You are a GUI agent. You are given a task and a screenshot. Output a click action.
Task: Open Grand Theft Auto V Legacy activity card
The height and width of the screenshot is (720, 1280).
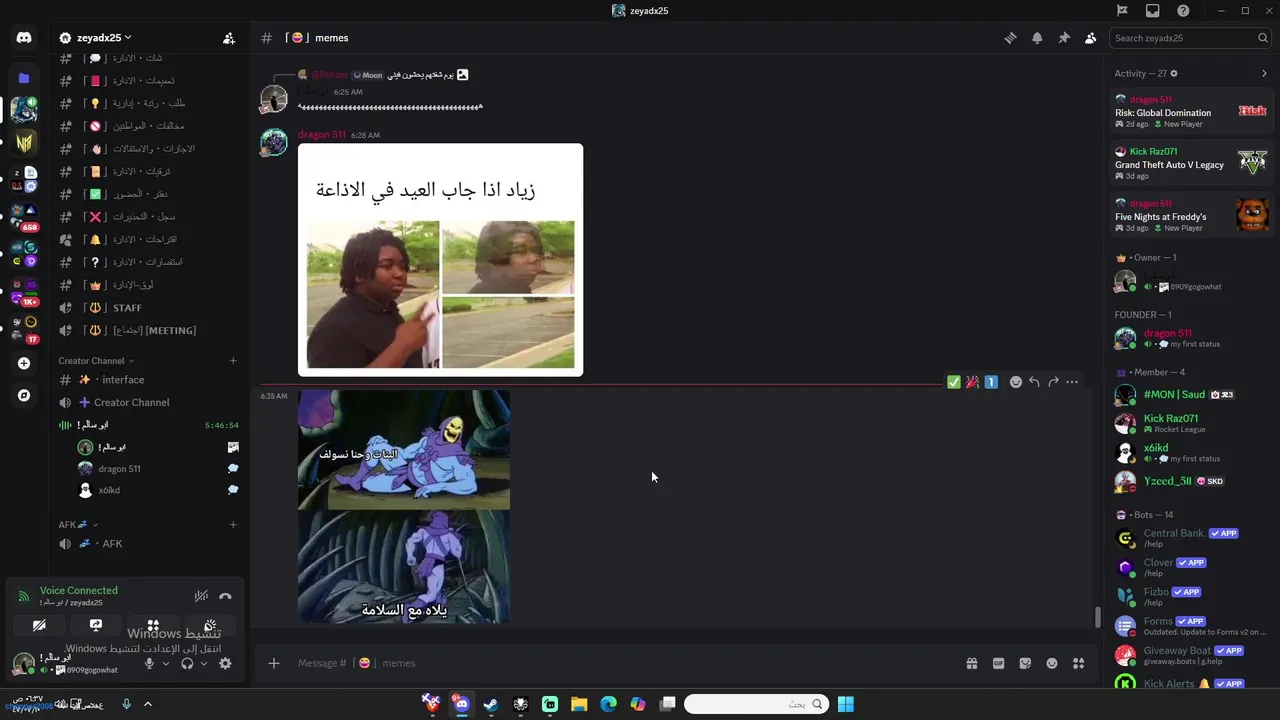(1192, 164)
